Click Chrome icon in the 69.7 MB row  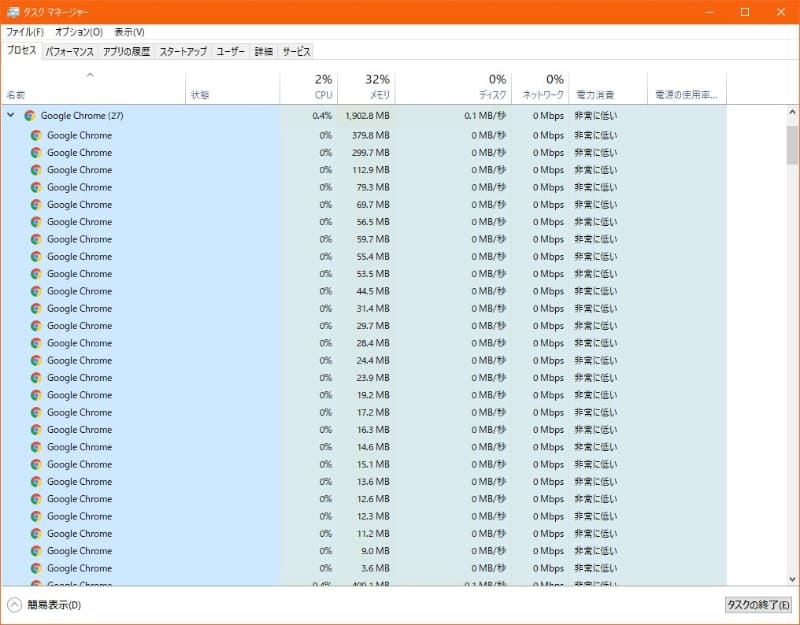click(x=36, y=205)
